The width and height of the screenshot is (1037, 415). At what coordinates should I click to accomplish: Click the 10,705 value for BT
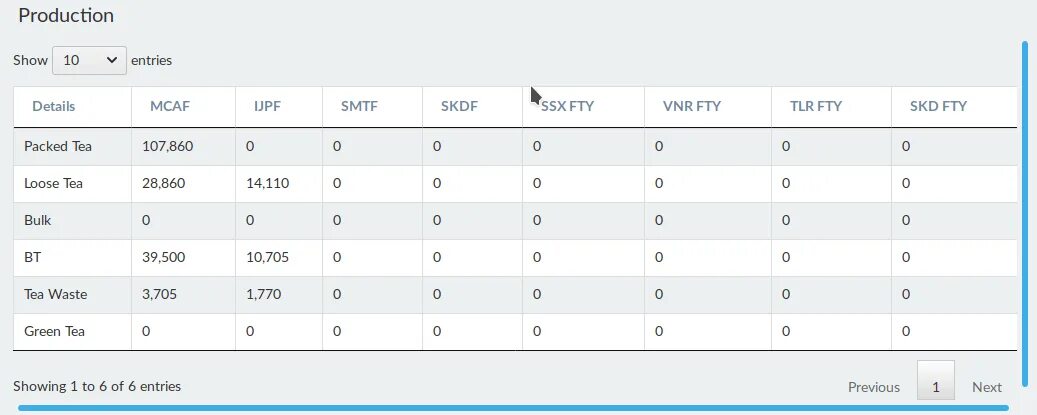[x=267, y=258]
